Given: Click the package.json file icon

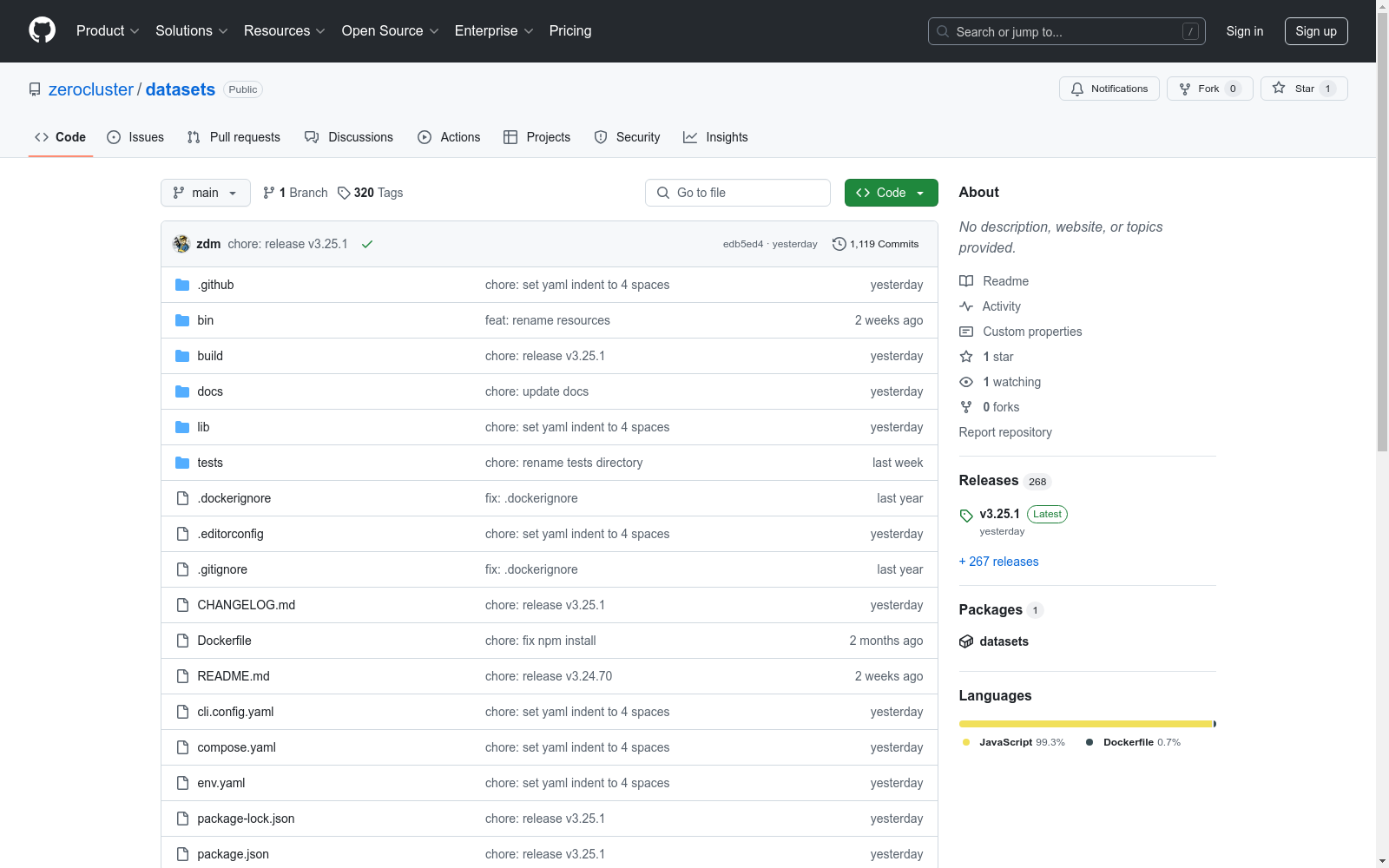Looking at the screenshot, I should tap(182, 854).
